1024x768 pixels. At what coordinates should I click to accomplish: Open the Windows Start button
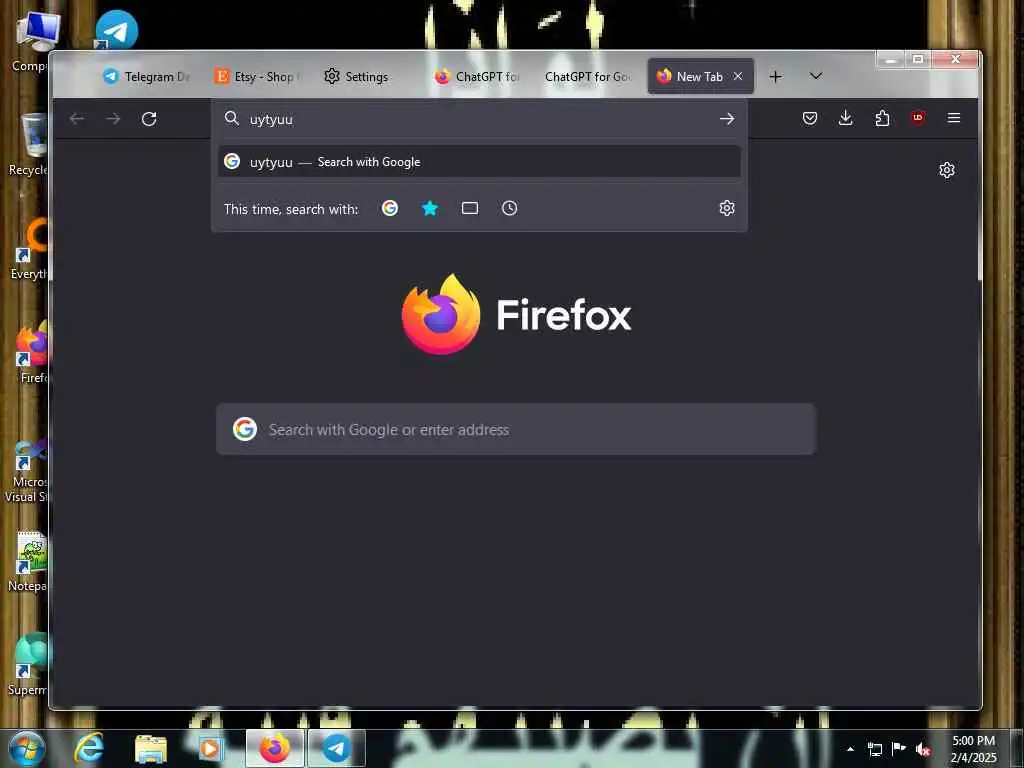point(27,749)
